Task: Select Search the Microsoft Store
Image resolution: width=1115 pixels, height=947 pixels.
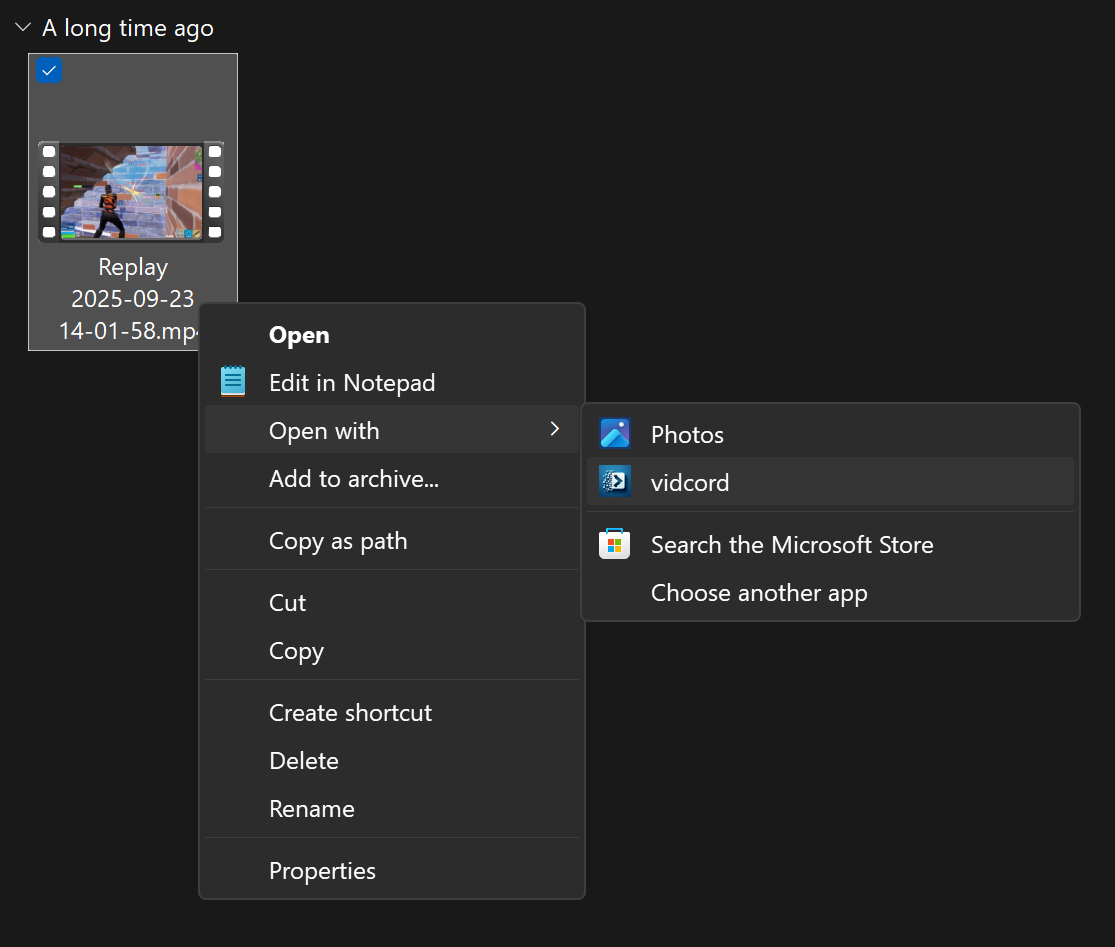Action: coord(831,544)
